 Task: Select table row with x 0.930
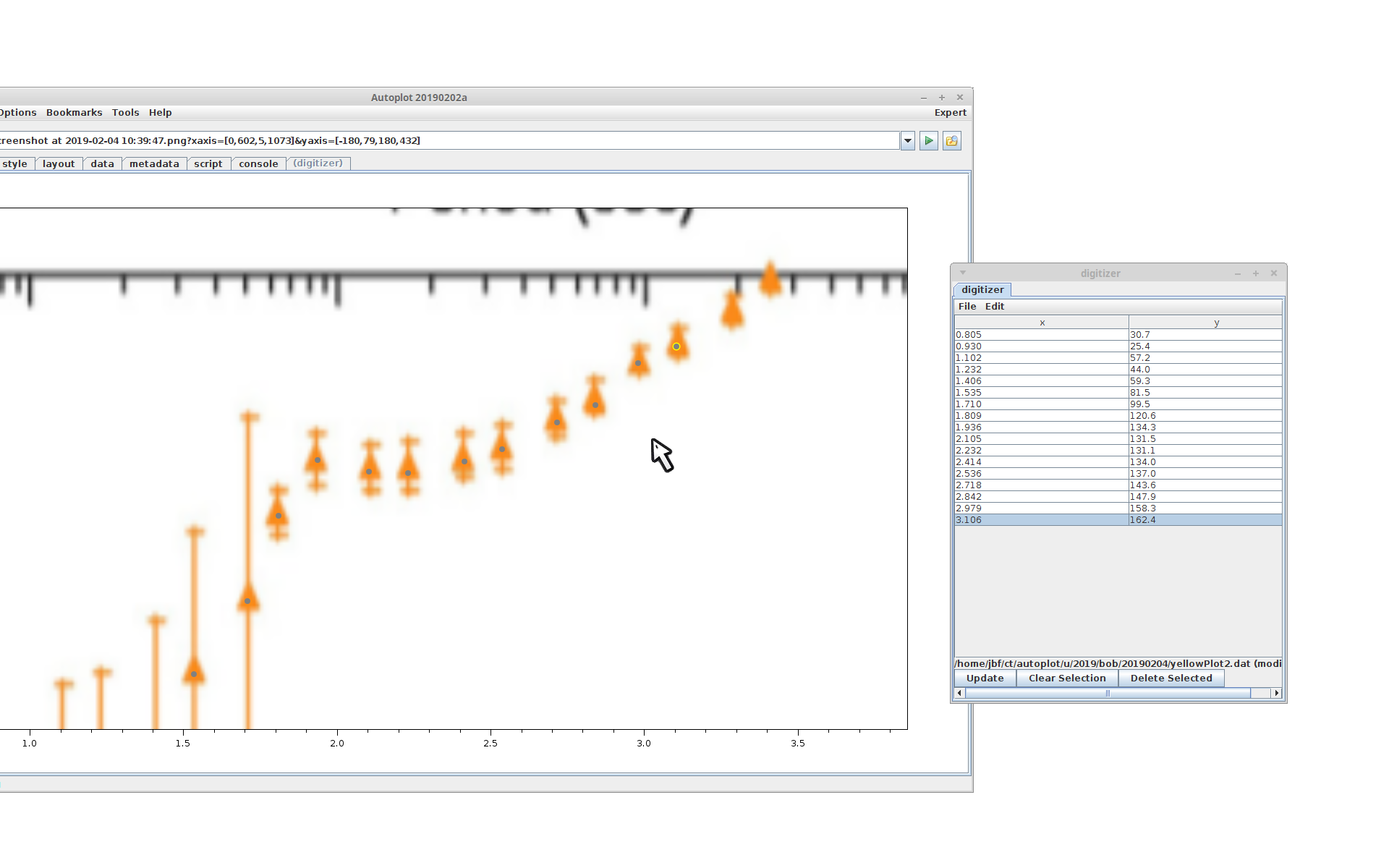[x=1118, y=346]
